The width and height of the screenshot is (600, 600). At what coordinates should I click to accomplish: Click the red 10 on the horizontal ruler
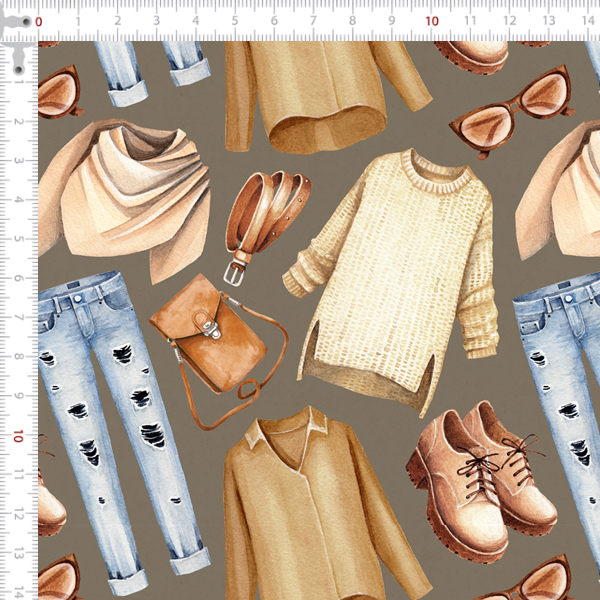[x=432, y=21]
